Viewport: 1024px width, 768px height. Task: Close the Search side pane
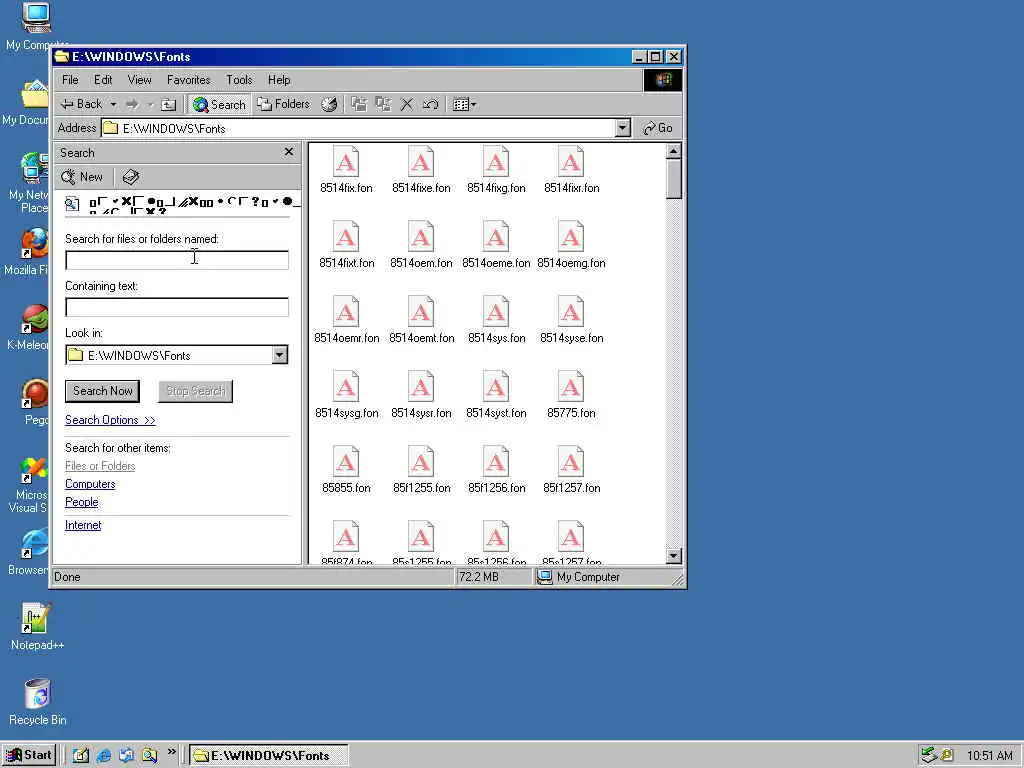tap(289, 152)
